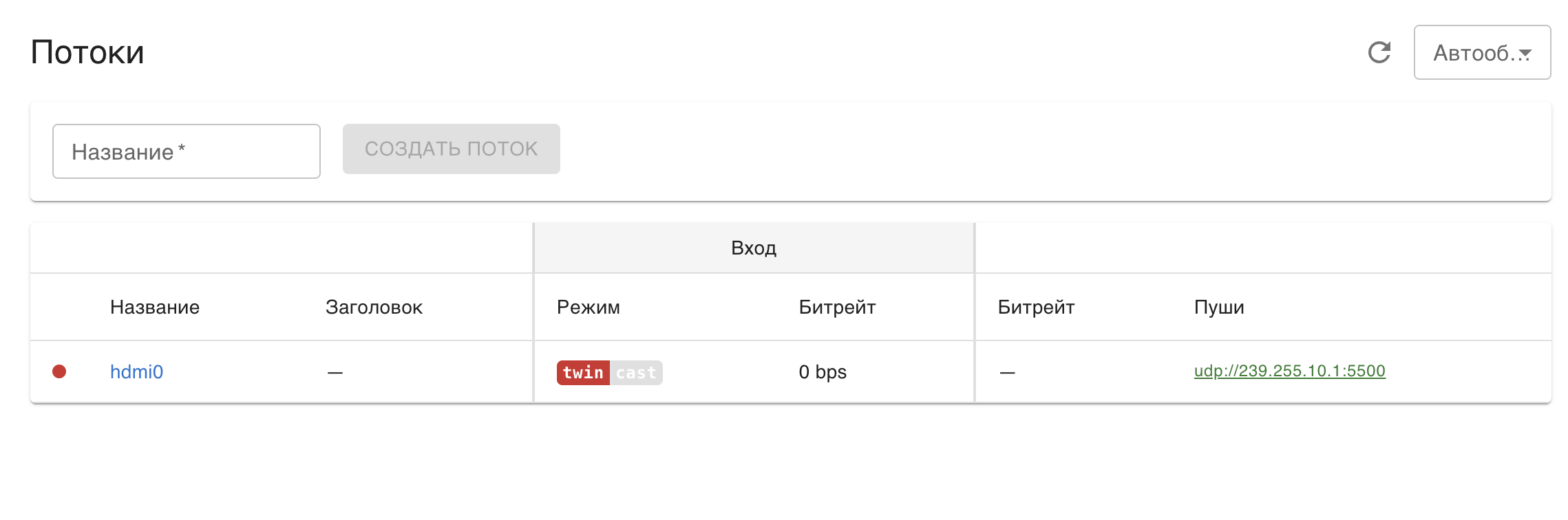This screenshot has height=520, width=1568.
Task: Expand the chevron on the Автооб button
Action: (1525, 52)
